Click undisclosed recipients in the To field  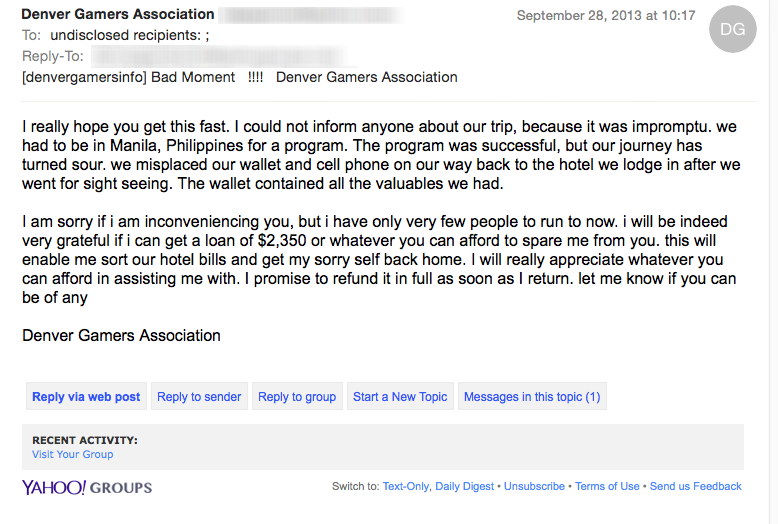(130, 35)
